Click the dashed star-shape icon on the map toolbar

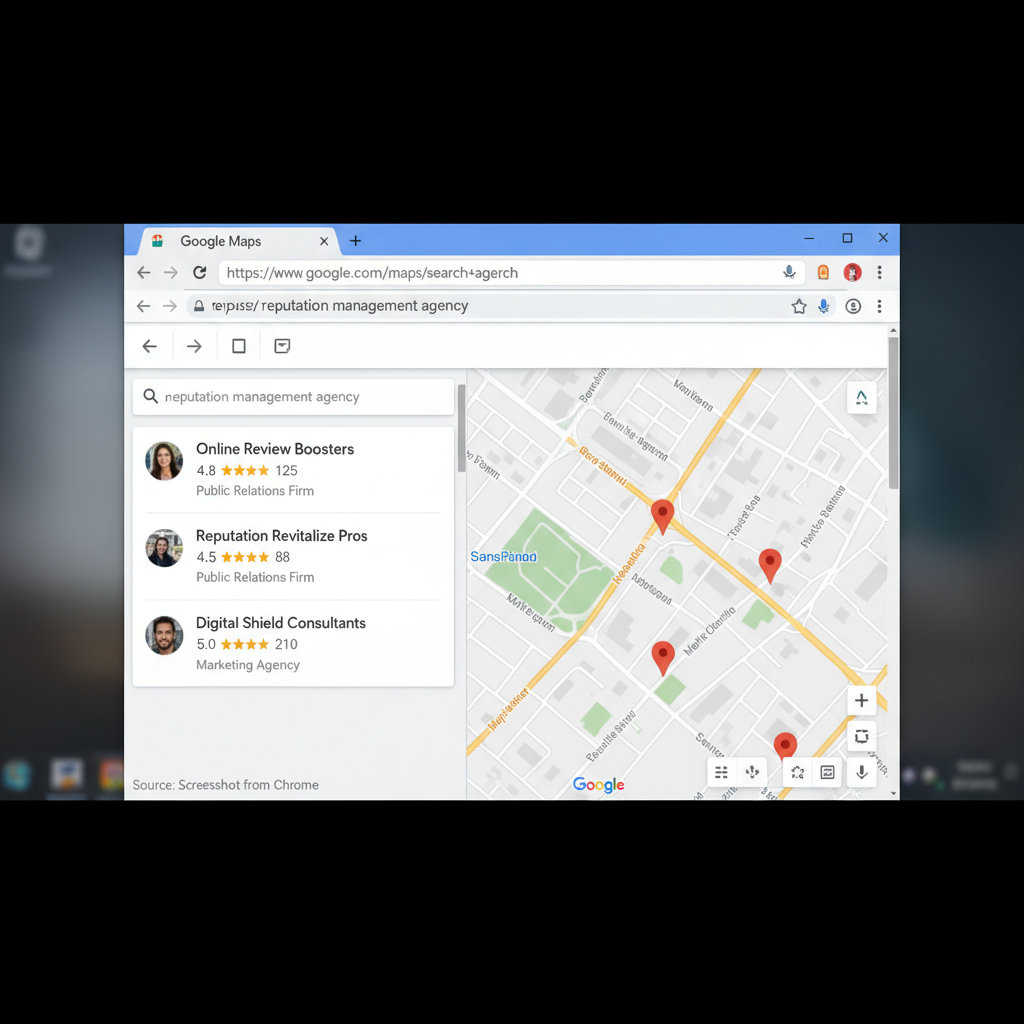click(797, 773)
